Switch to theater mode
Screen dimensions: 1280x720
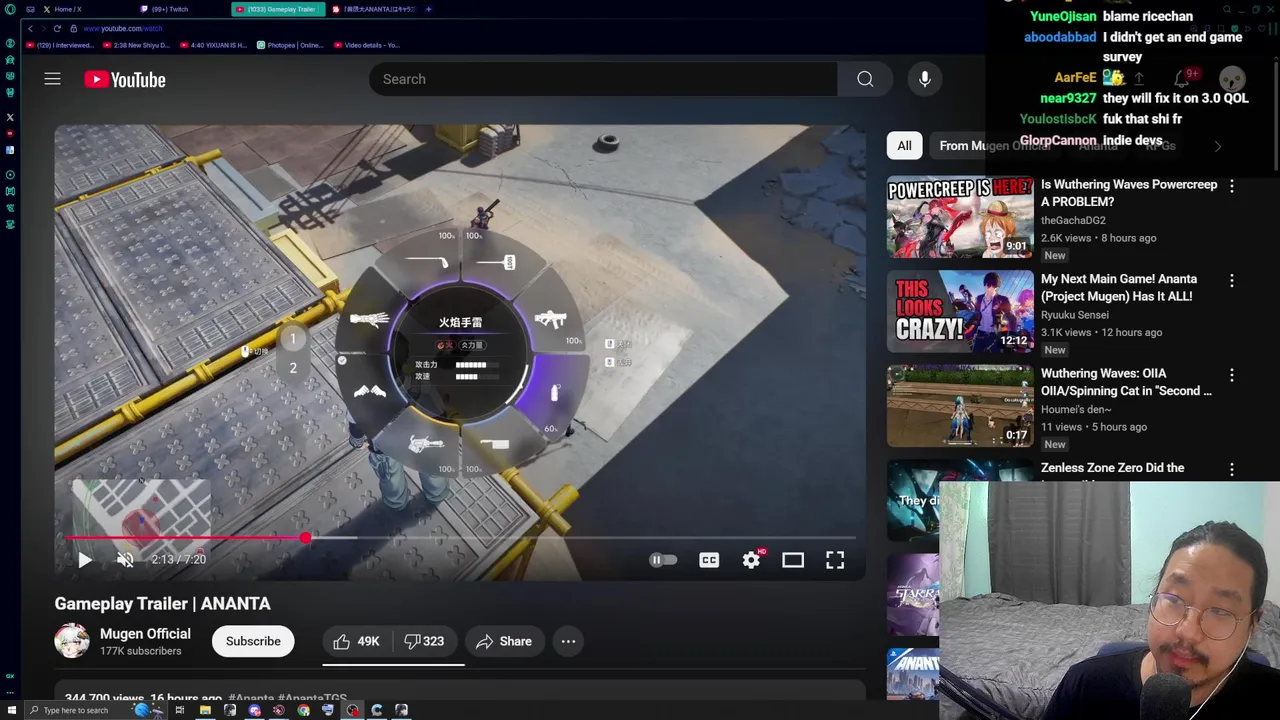(793, 560)
